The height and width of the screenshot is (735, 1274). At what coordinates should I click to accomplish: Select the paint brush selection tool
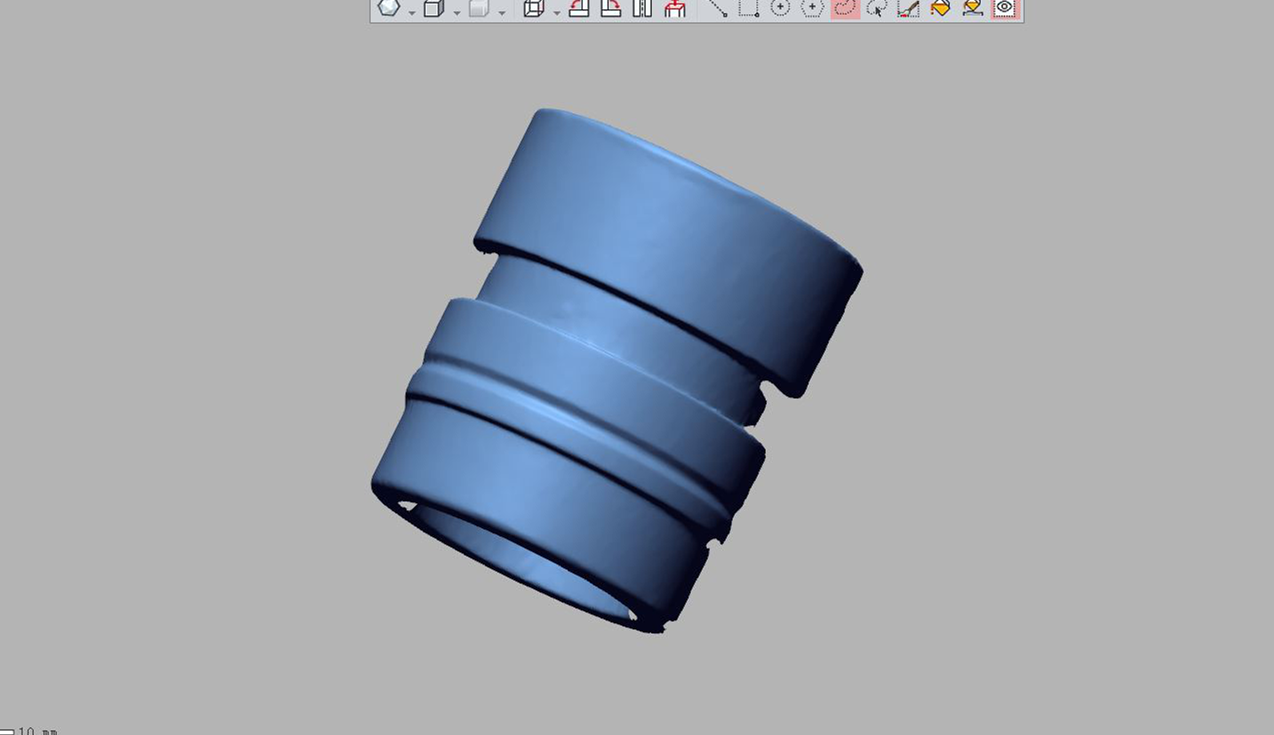pos(908,8)
